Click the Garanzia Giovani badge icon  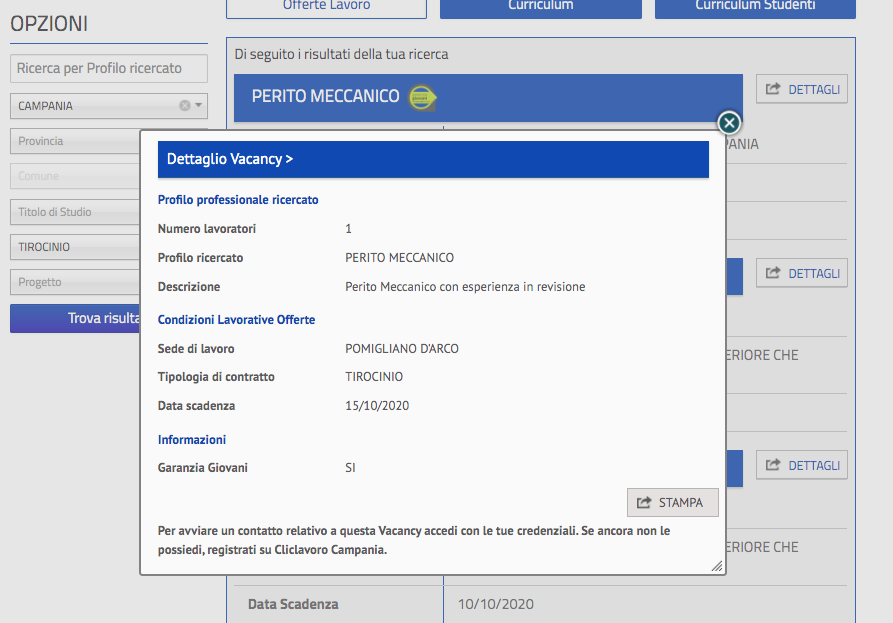coord(422,97)
